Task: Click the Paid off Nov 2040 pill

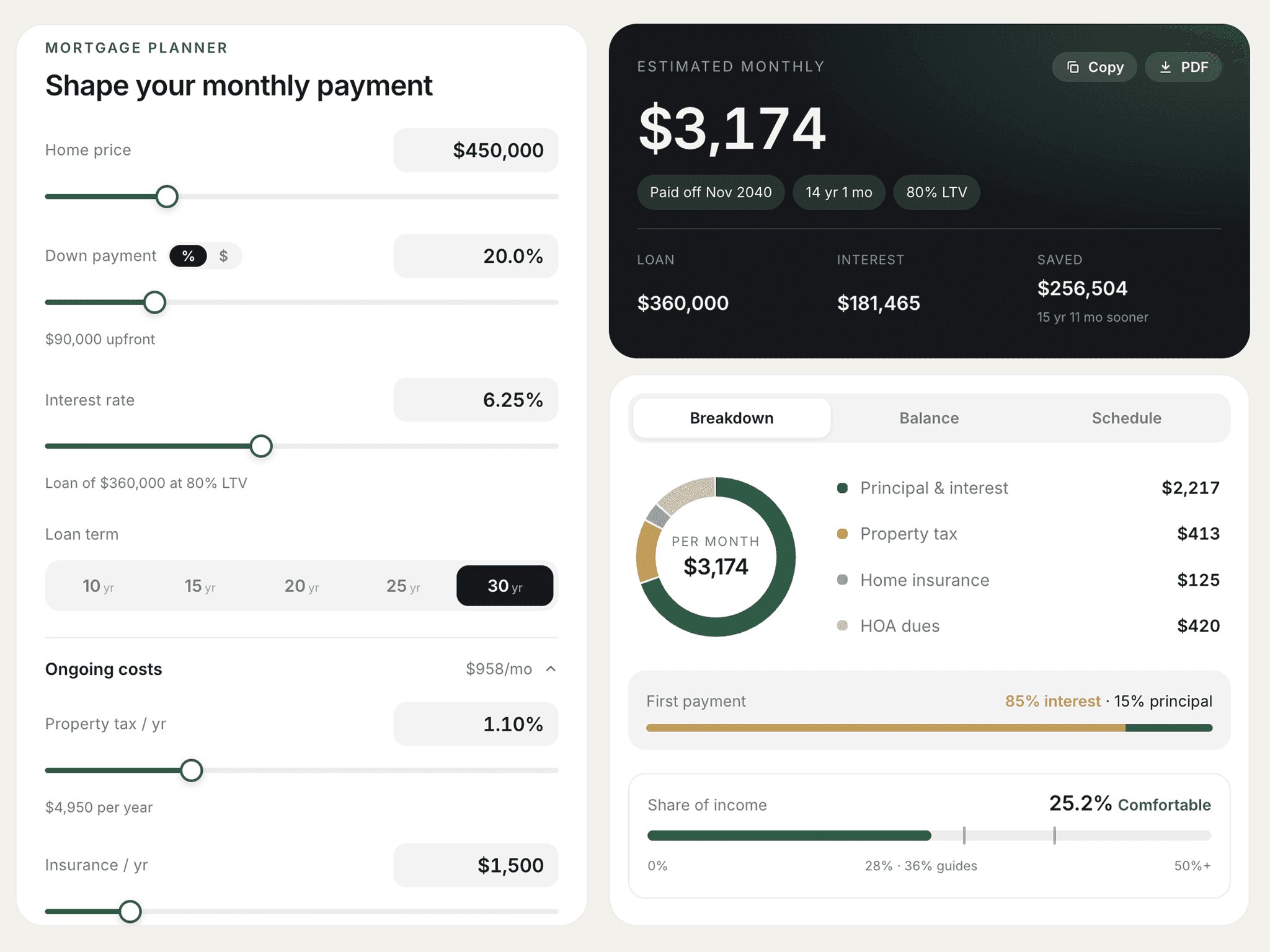Action: [x=711, y=192]
